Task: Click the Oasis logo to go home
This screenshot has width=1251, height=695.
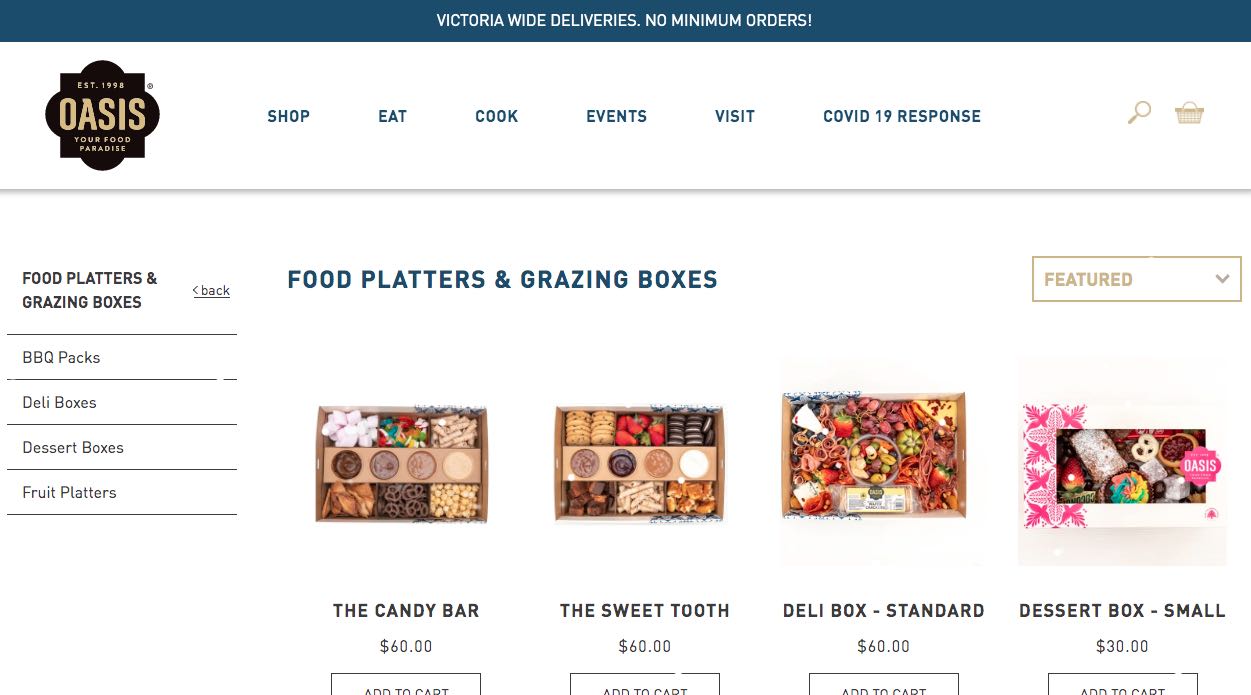Action: pos(102,115)
